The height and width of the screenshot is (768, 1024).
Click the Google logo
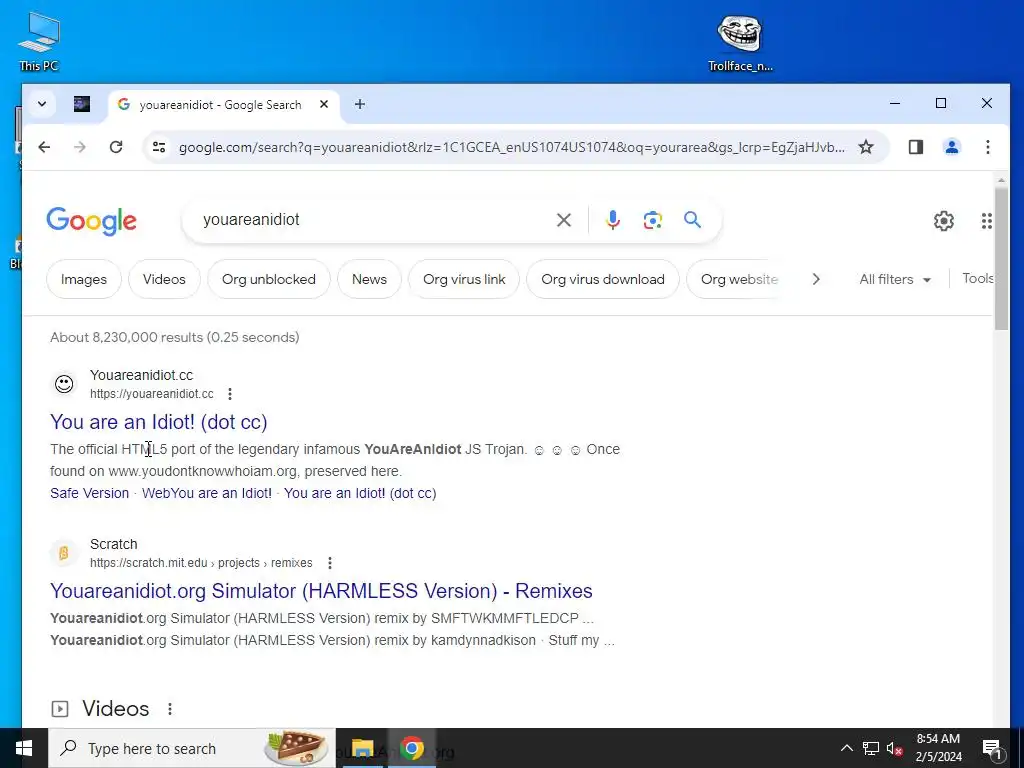91,221
